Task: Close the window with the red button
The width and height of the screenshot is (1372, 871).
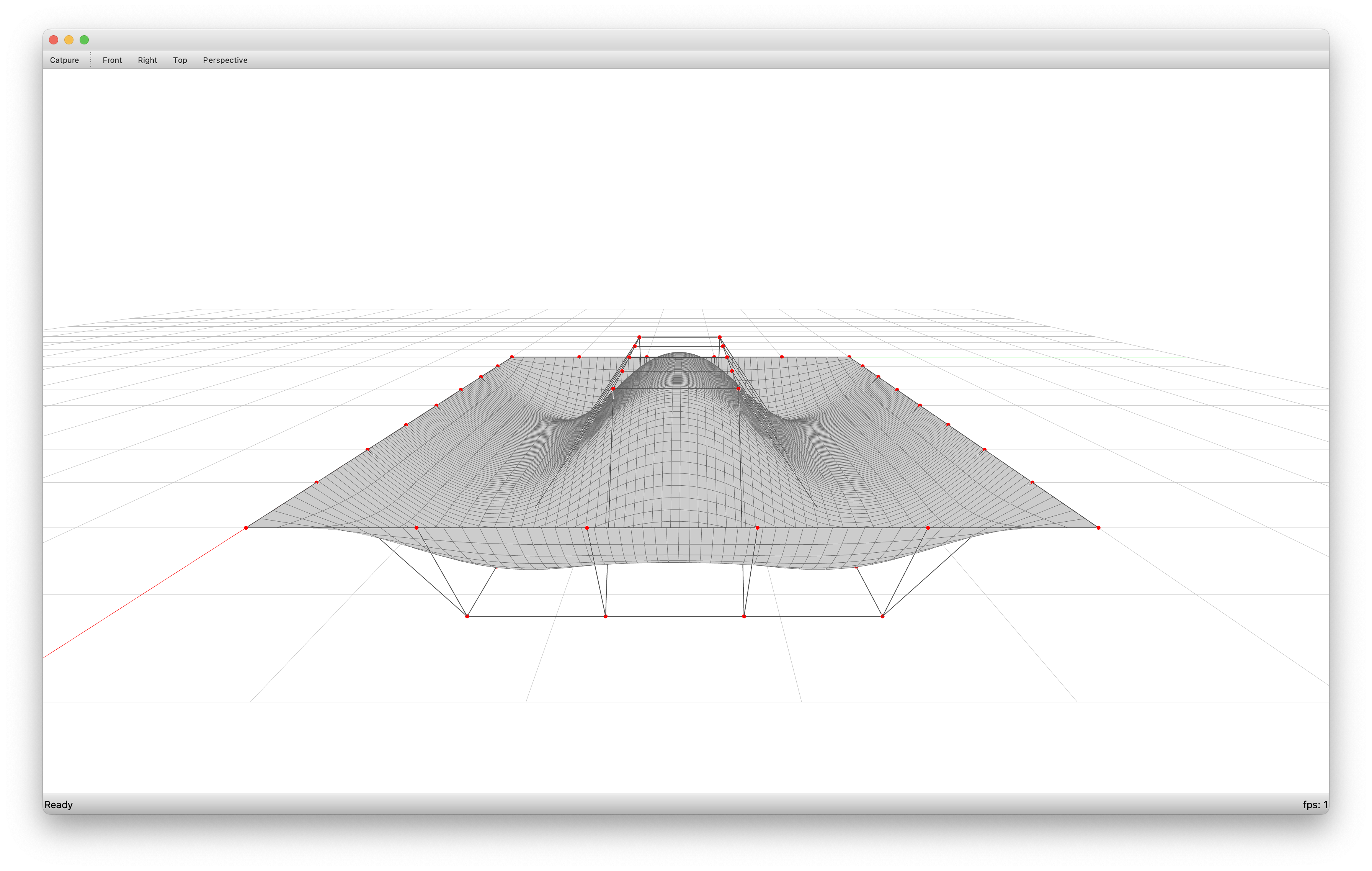Action: [54, 40]
